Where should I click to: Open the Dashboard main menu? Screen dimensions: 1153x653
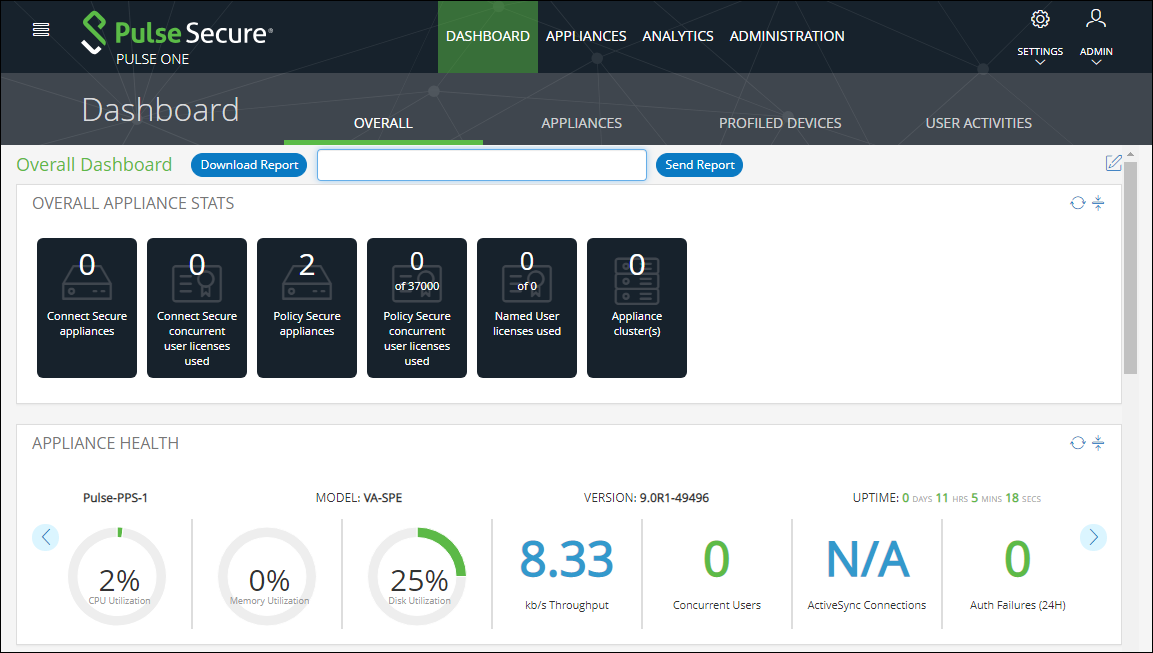tap(488, 36)
